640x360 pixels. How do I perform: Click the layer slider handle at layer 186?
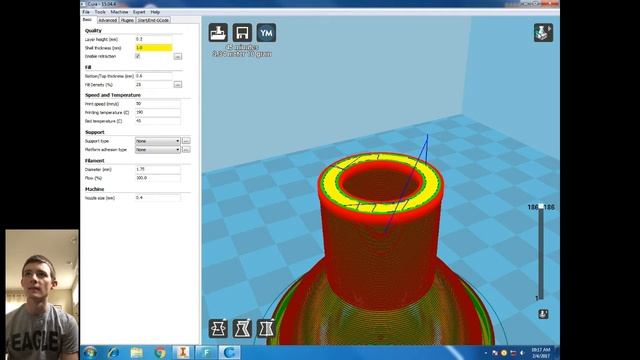pyautogui.click(x=541, y=207)
